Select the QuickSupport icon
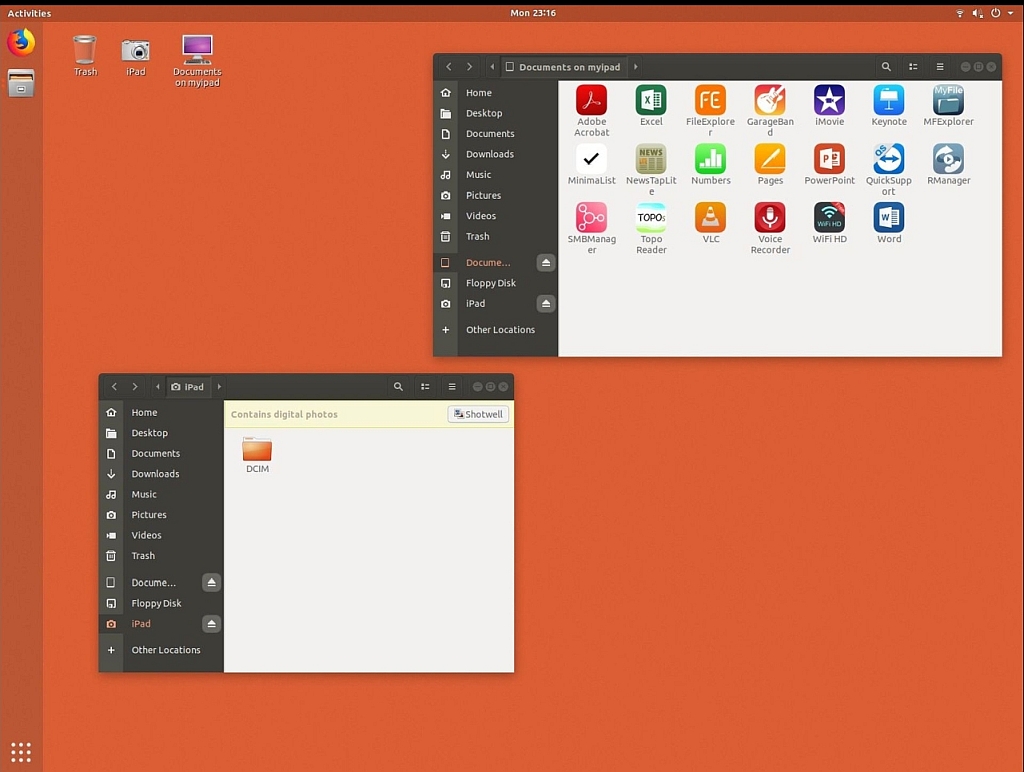Image resolution: width=1024 pixels, height=772 pixels. point(889,159)
